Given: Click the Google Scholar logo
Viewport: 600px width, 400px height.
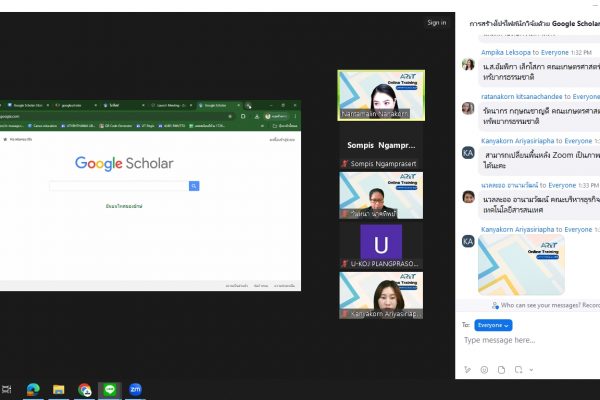Looking at the screenshot, I should coord(124,163).
